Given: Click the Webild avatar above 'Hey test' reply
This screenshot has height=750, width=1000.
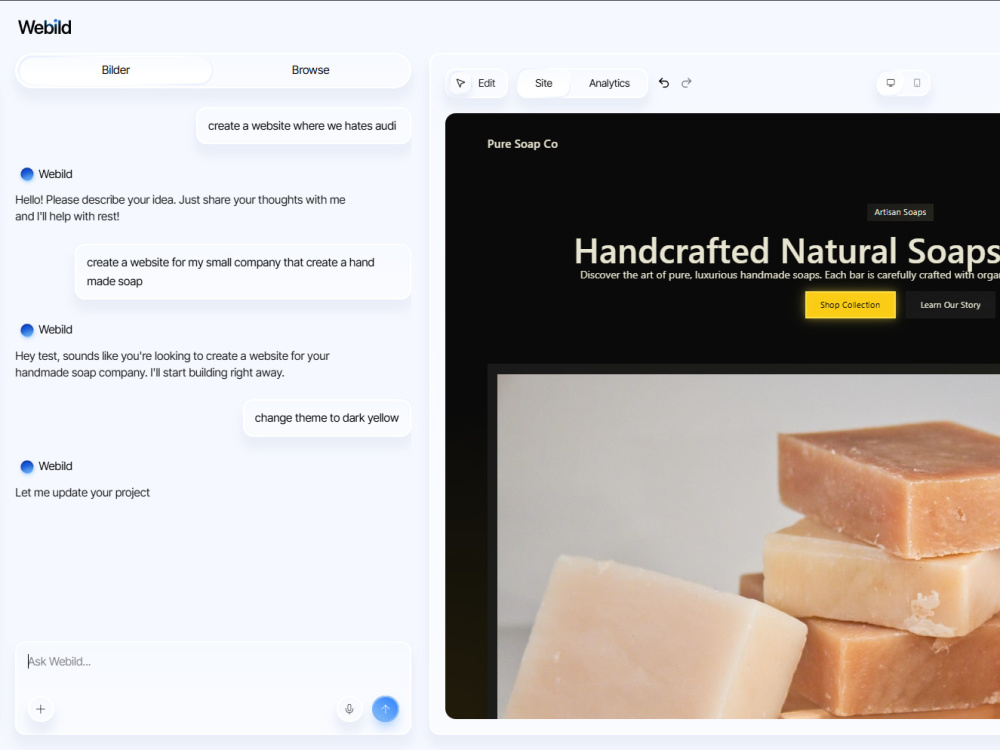Looking at the screenshot, I should click(x=27, y=330).
